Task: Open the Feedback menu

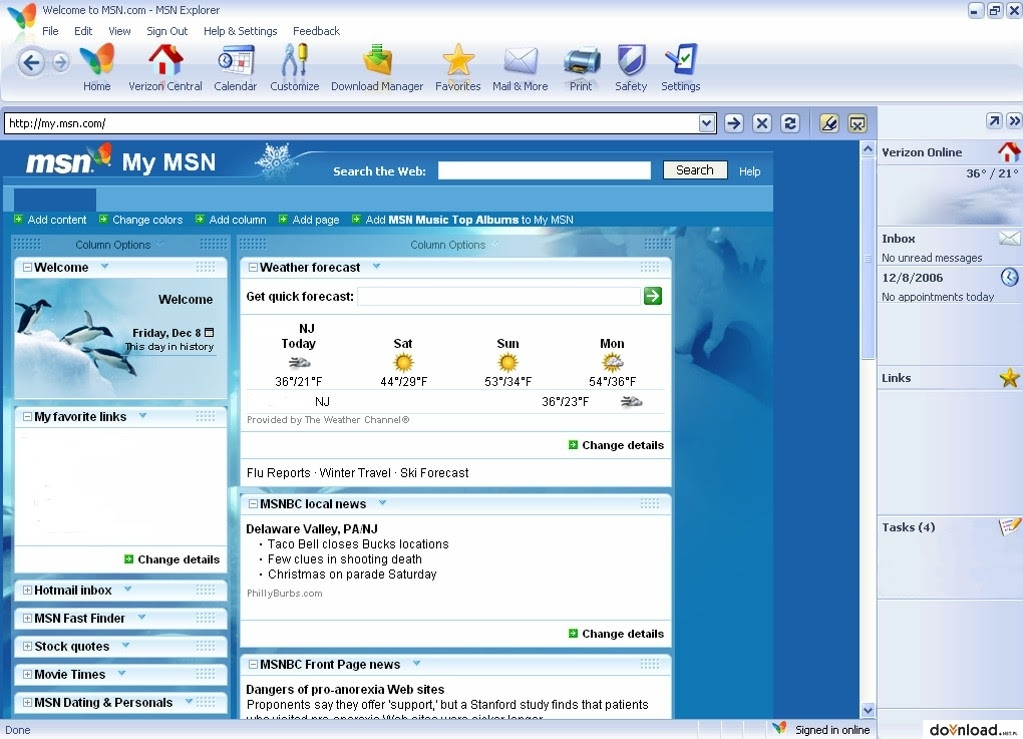Action: (x=316, y=31)
